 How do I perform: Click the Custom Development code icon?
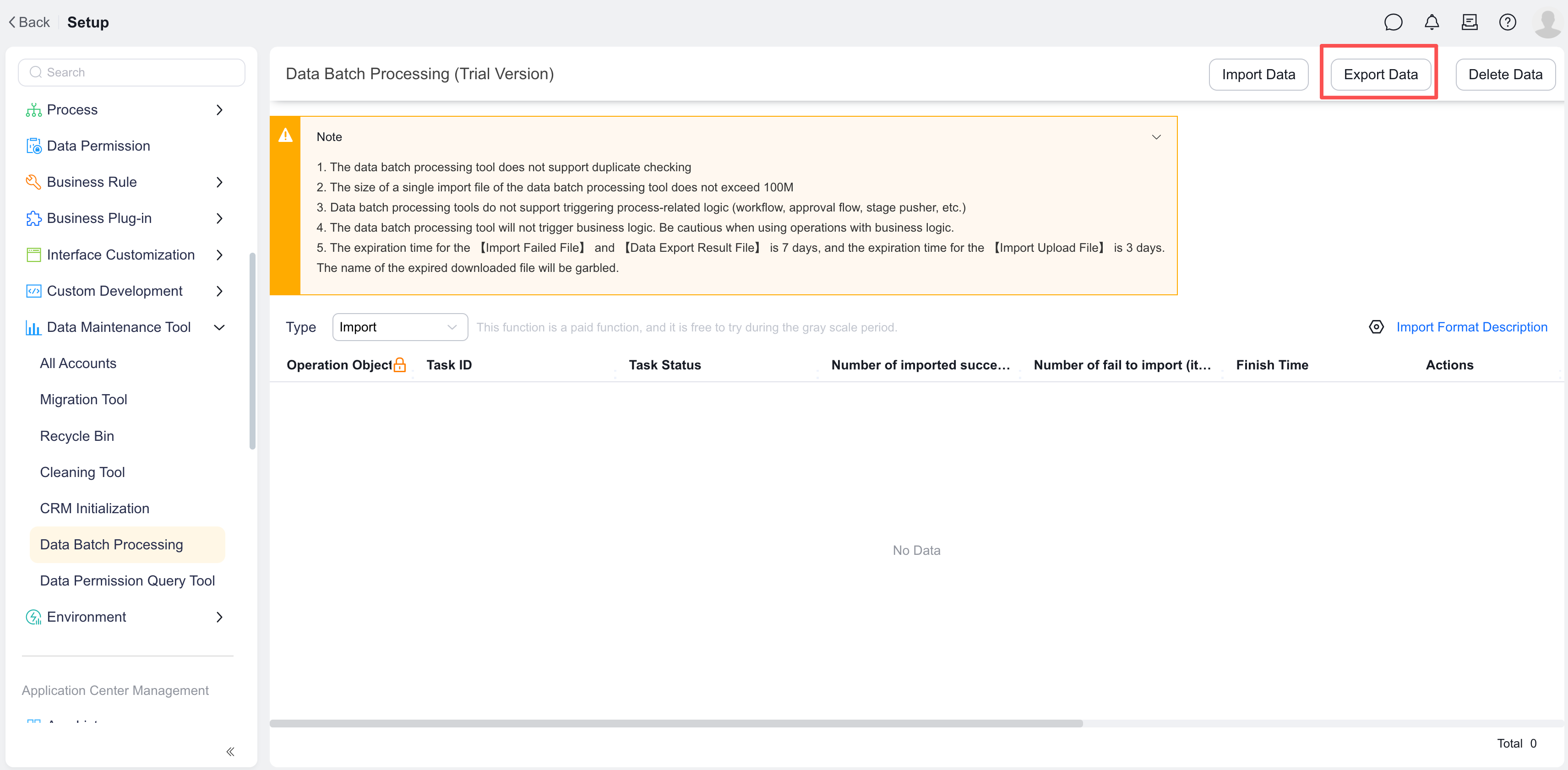coord(33,291)
